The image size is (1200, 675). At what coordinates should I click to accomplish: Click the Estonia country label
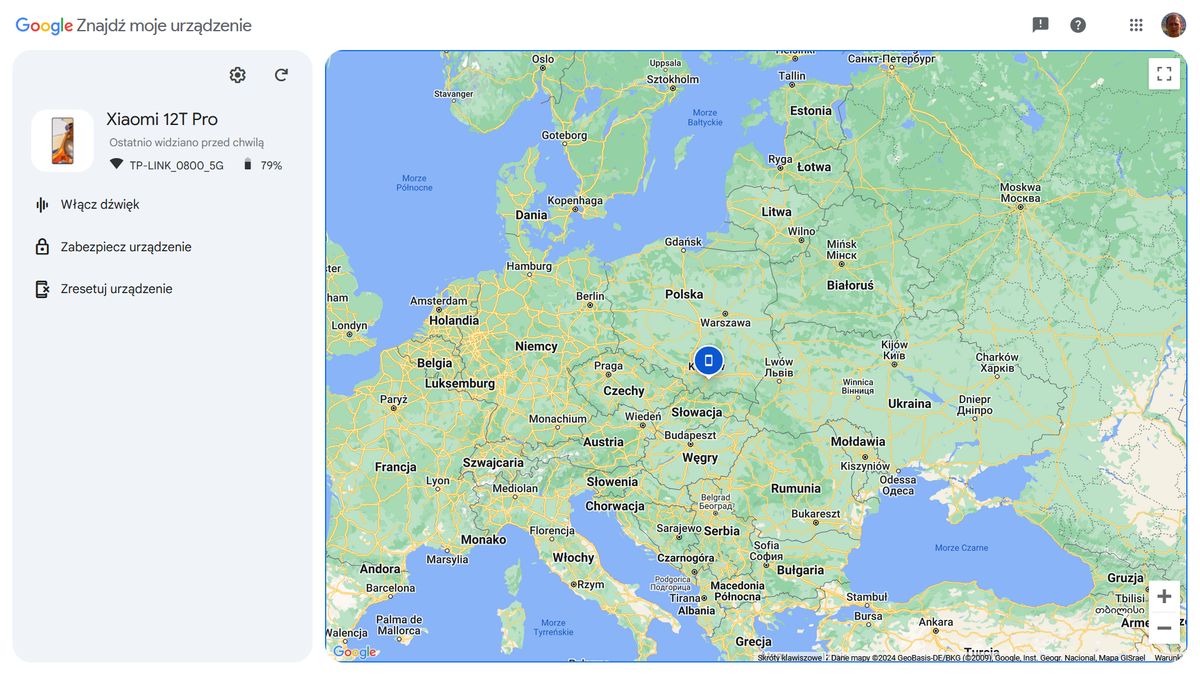(x=810, y=111)
